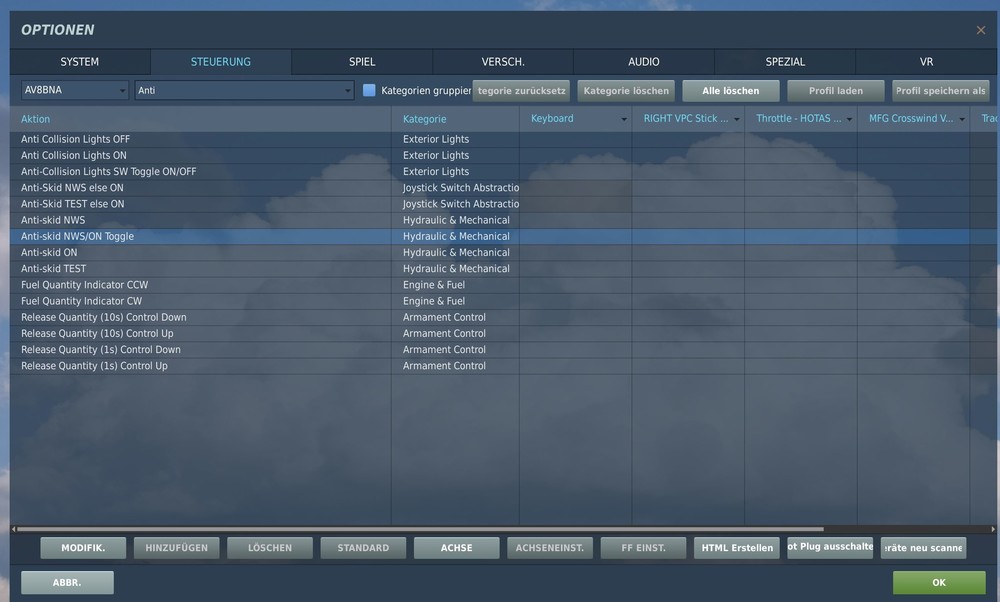Click the Geräte neu scannen button

(x=923, y=548)
